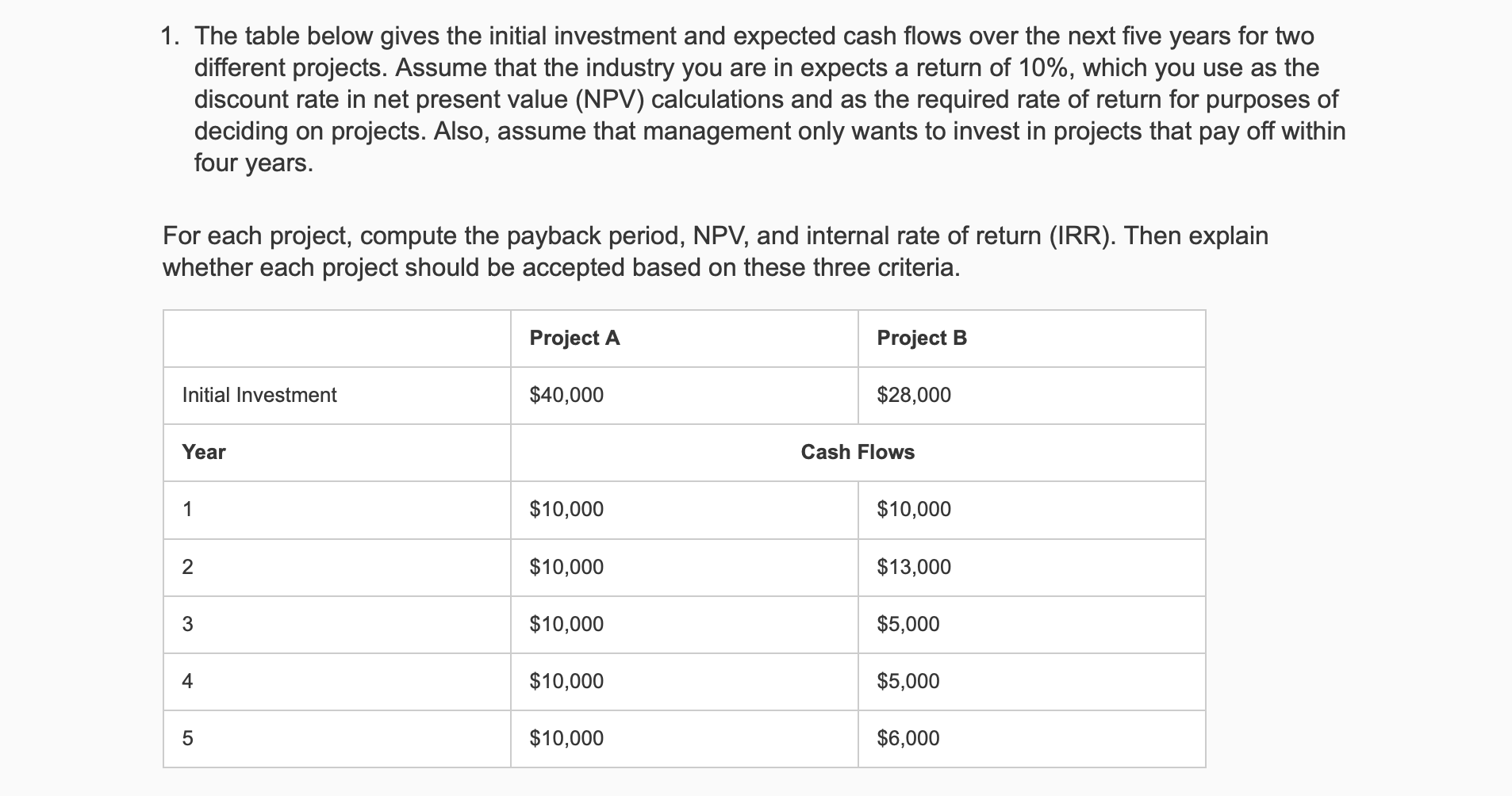
Task: Select Project A year 5 $10,000 cell
Action: coord(566,738)
